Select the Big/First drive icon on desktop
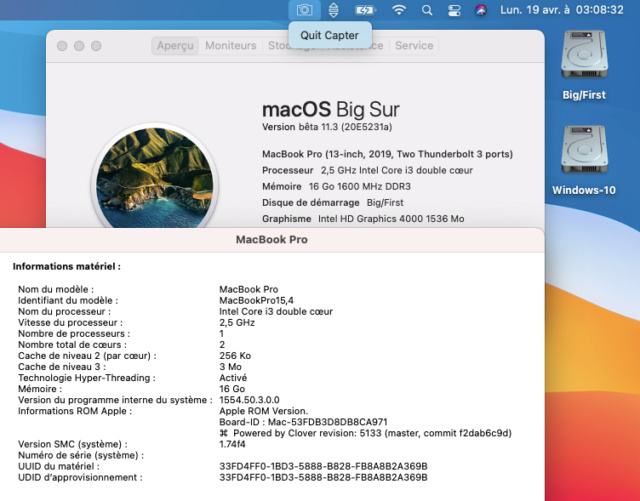640x501 pixels. click(584, 55)
